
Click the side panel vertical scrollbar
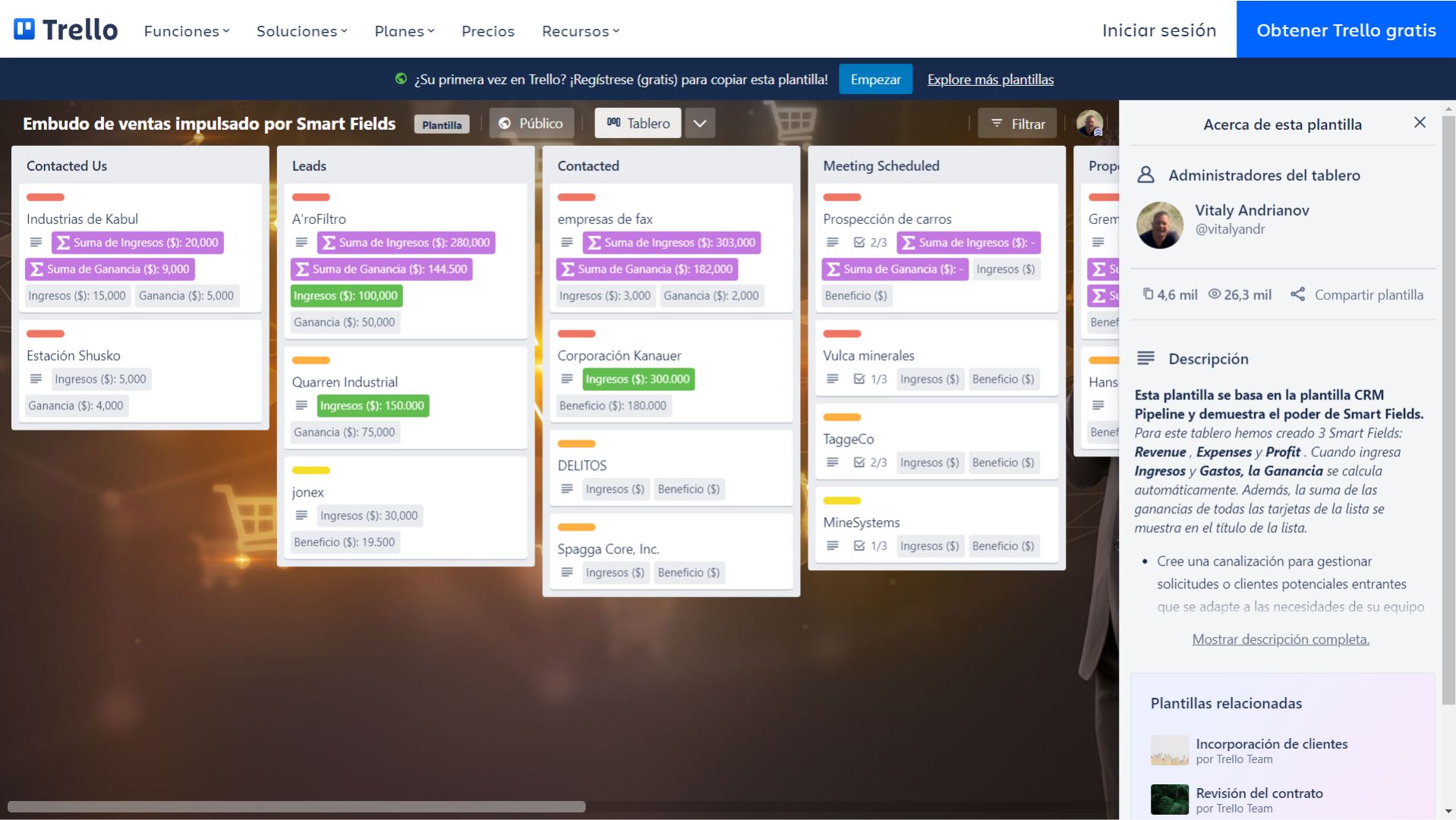coord(1448,410)
